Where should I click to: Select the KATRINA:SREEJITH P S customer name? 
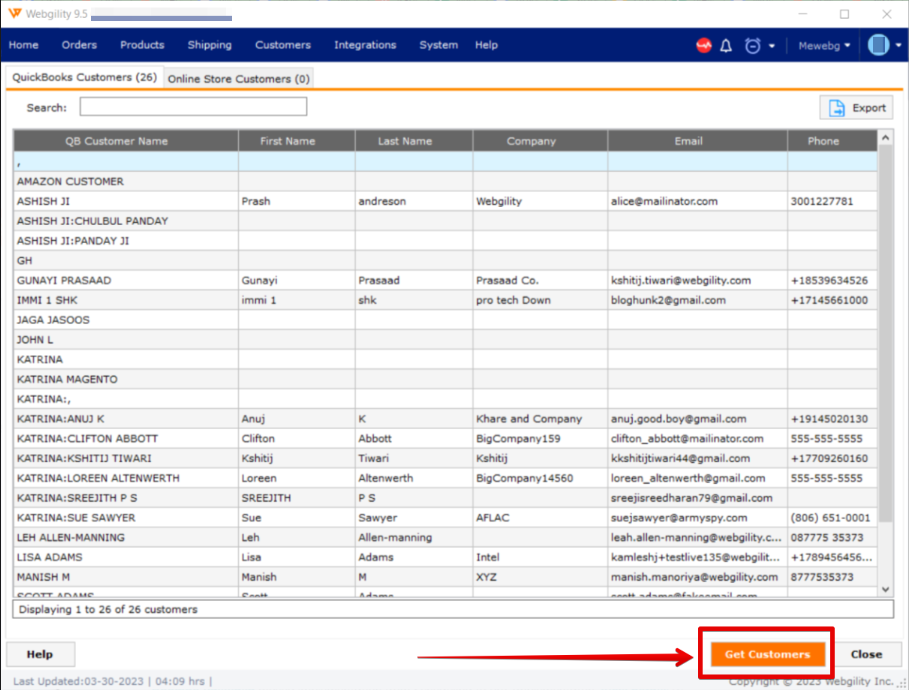[77, 498]
